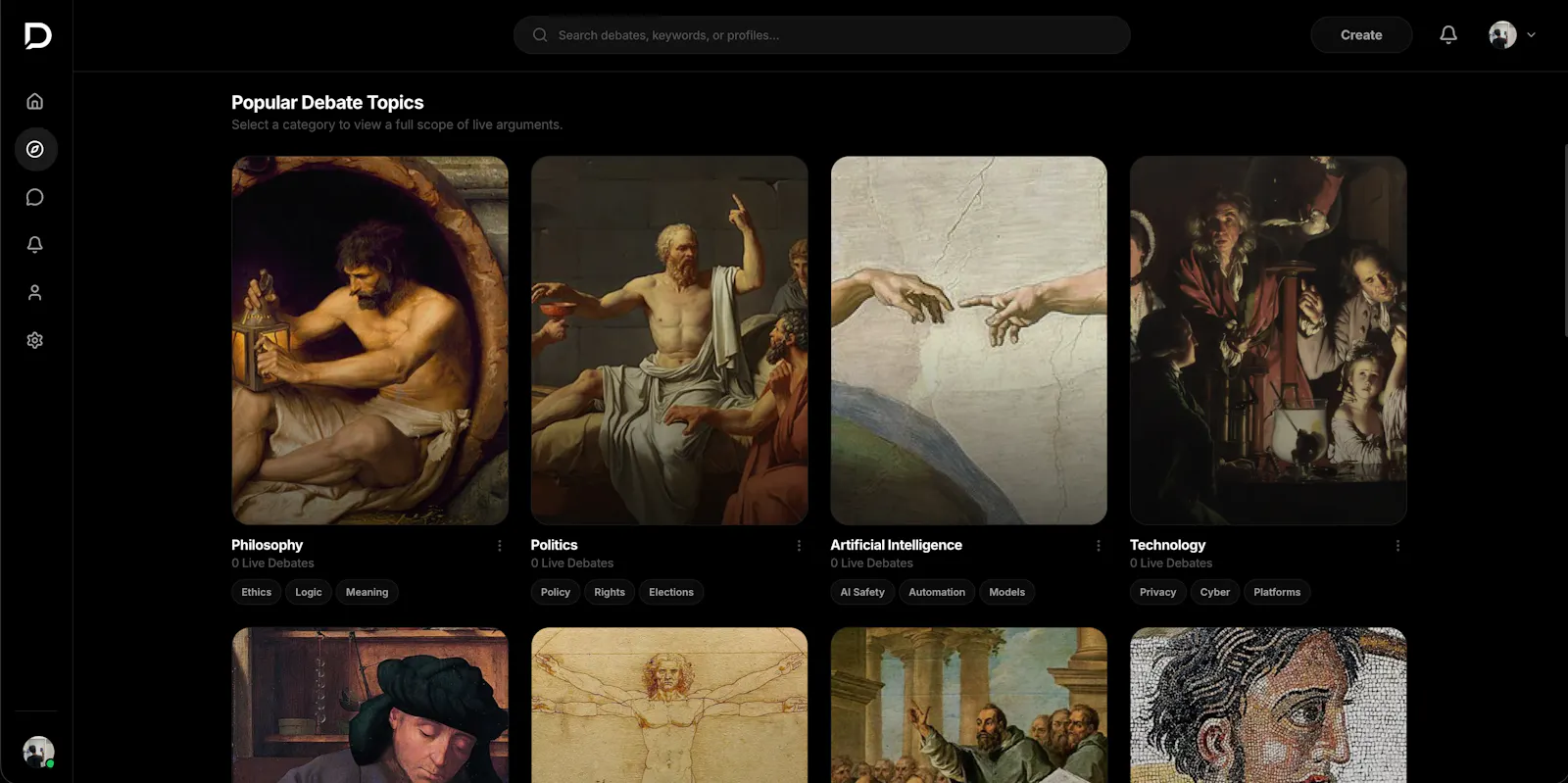This screenshot has width=1568, height=783.
Task: Open the Philosophy topic painting thumbnail
Action: click(x=369, y=340)
